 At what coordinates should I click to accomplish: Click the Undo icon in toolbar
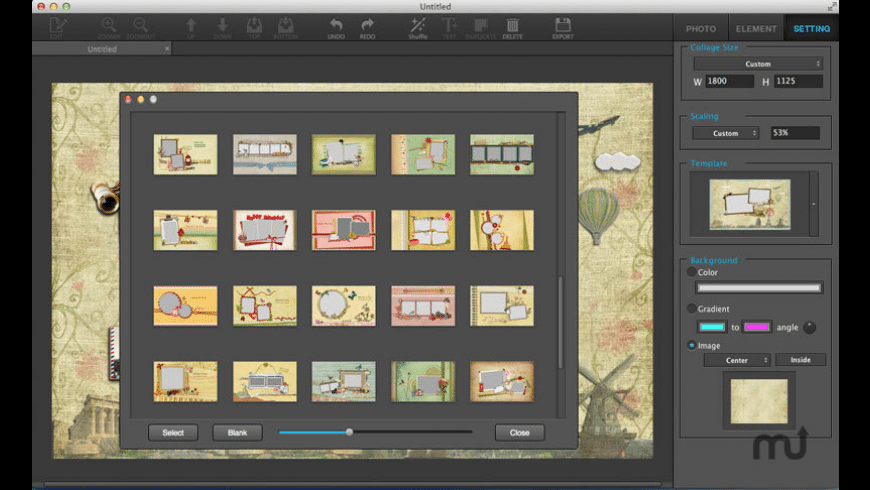tap(336, 25)
